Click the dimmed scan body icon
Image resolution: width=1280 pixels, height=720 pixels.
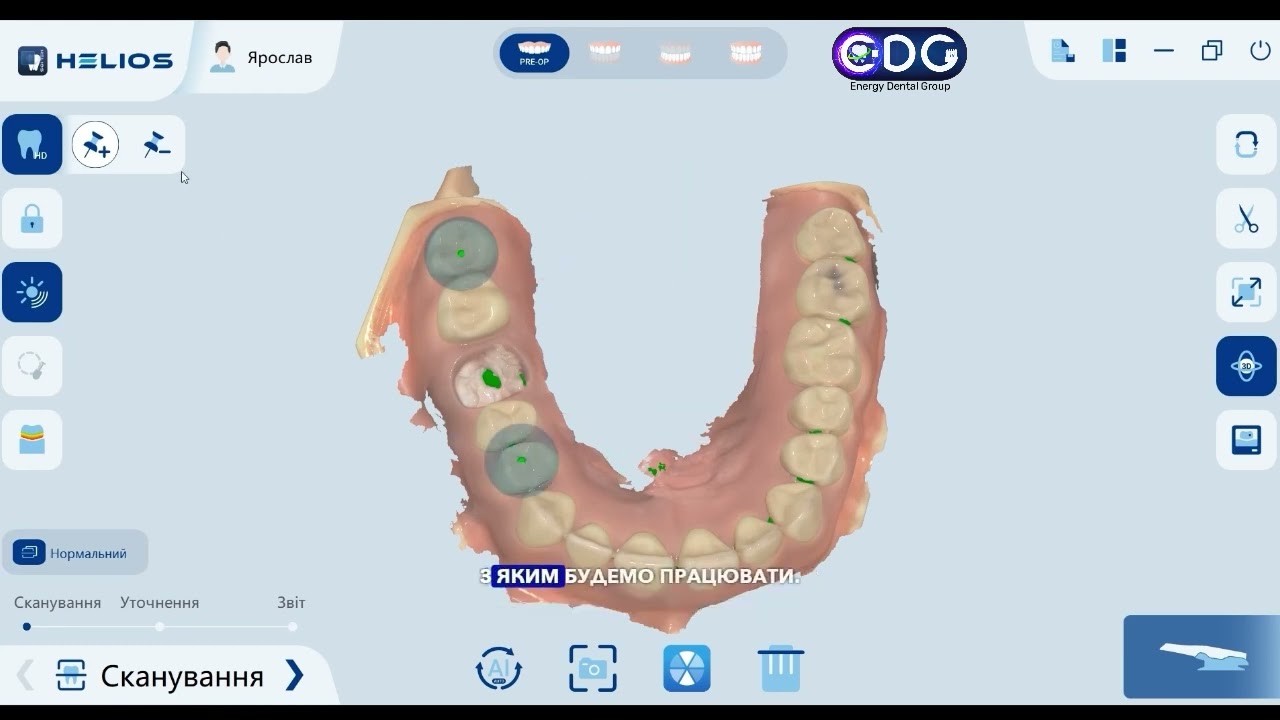tap(32, 366)
